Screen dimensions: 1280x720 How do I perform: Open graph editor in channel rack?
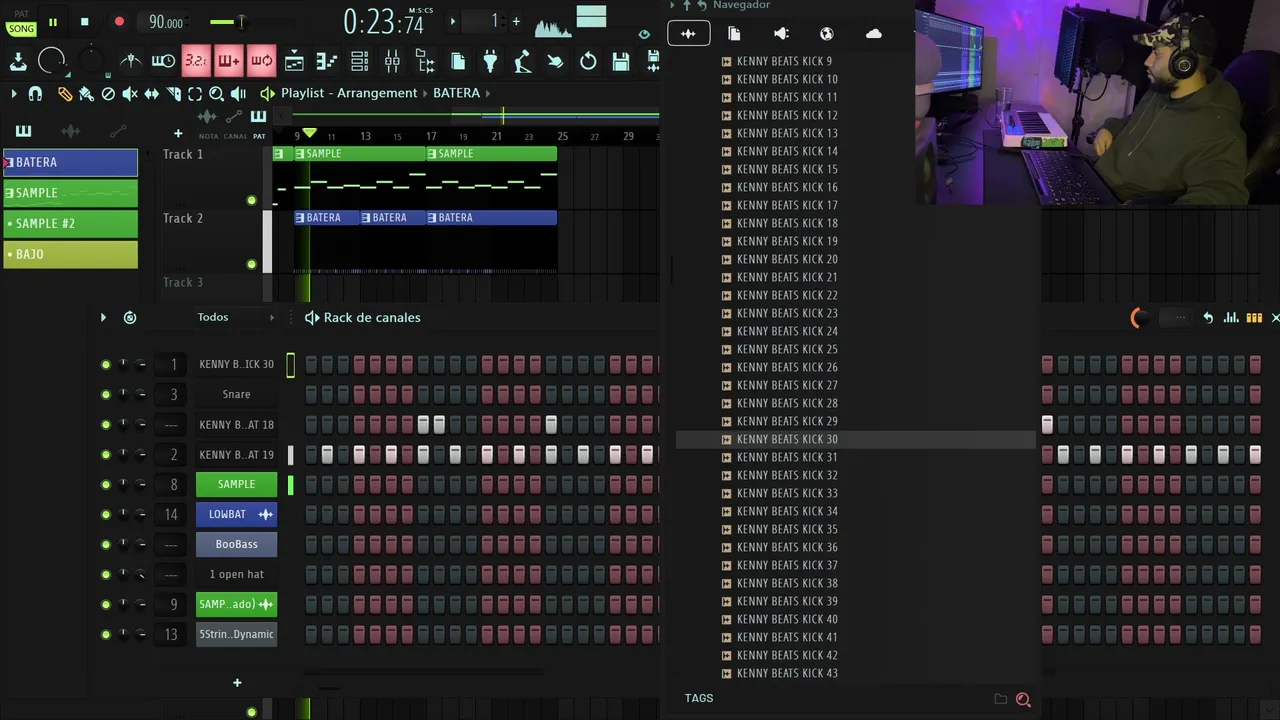tap(1231, 317)
